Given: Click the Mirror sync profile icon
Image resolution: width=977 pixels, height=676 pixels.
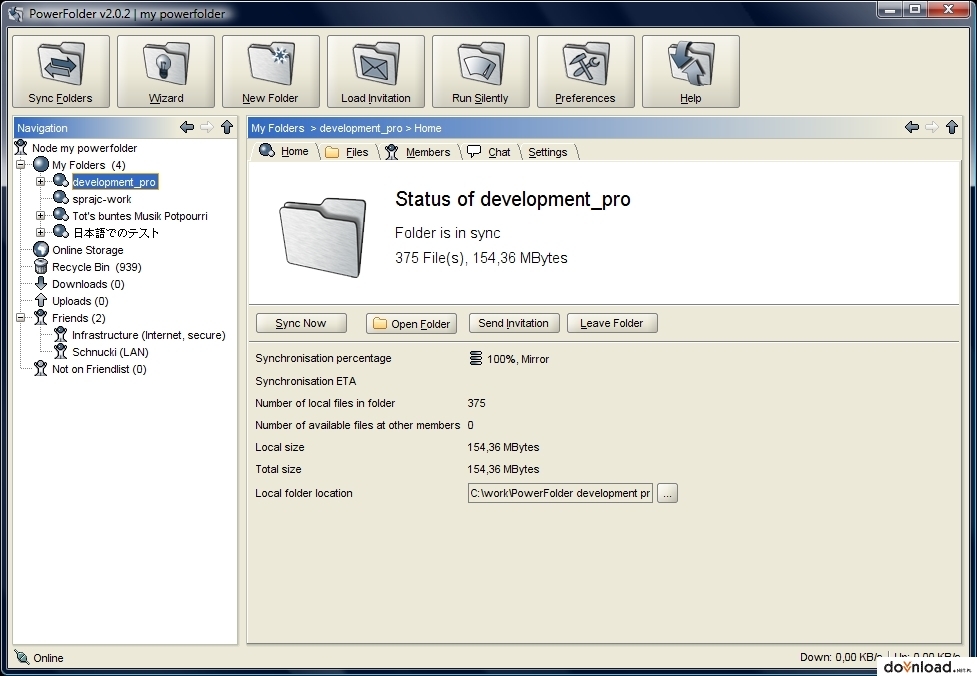Looking at the screenshot, I should point(475,358).
